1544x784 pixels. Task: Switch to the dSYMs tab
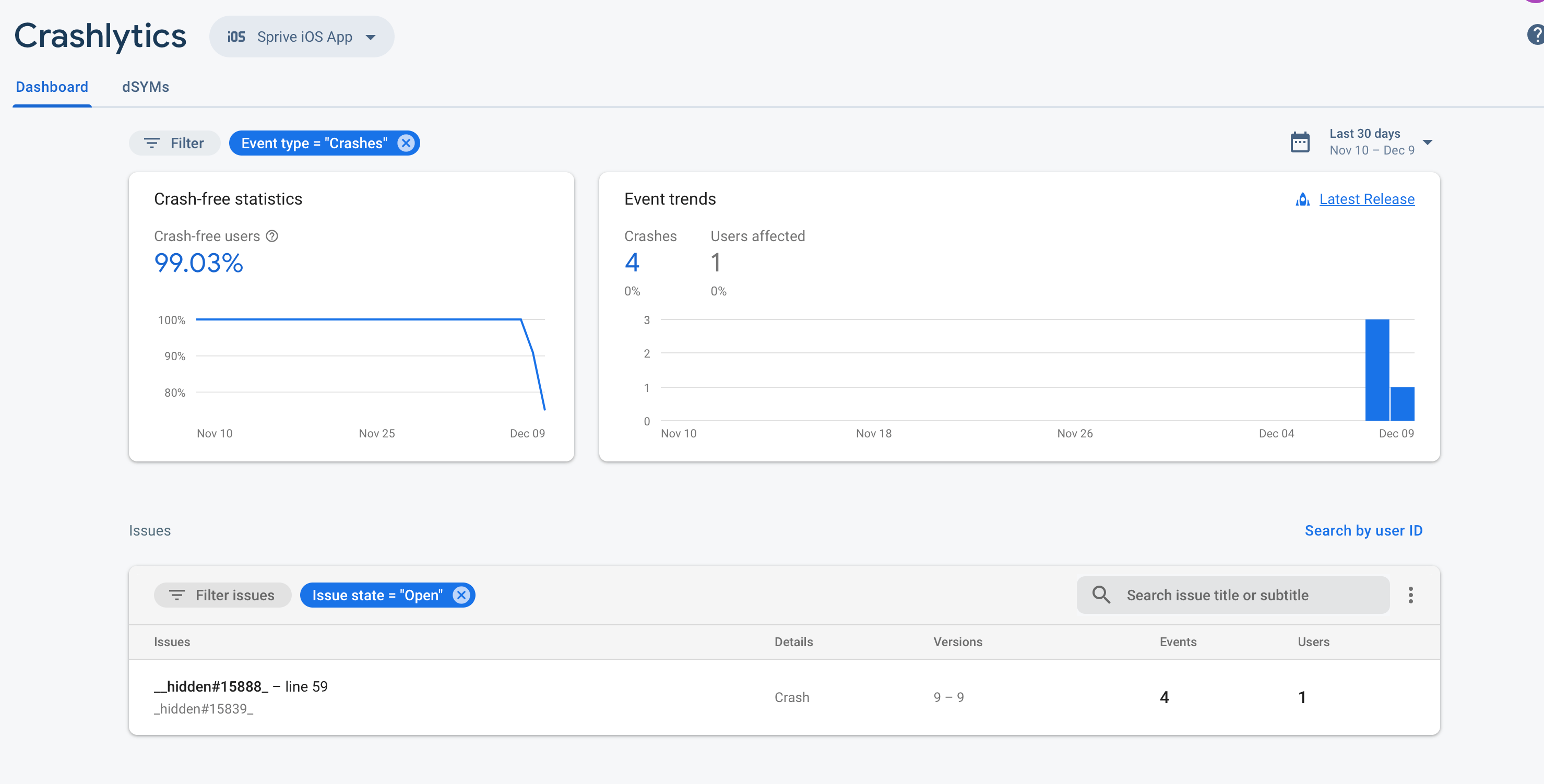[x=146, y=87]
